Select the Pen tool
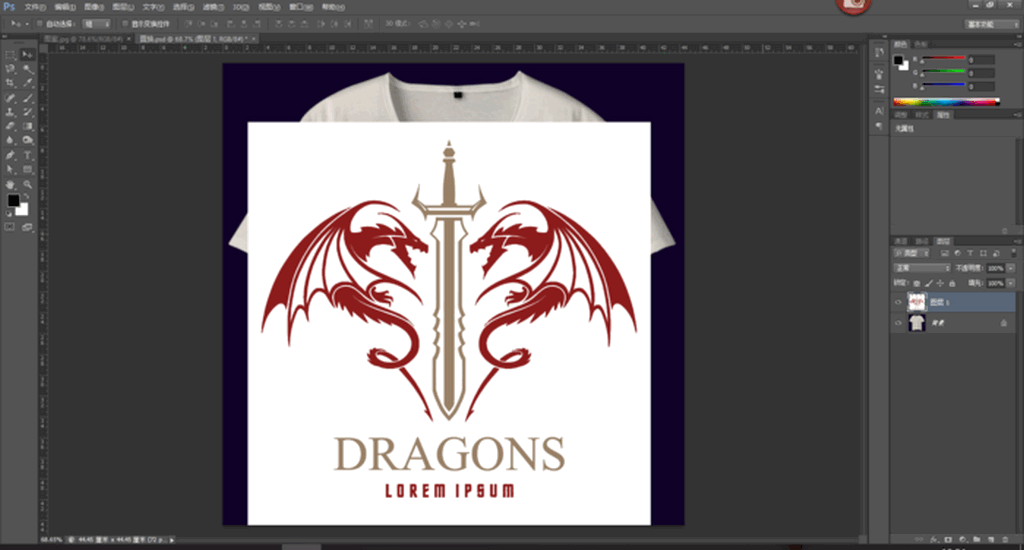Screen dimensions: 1024x550 [10, 155]
